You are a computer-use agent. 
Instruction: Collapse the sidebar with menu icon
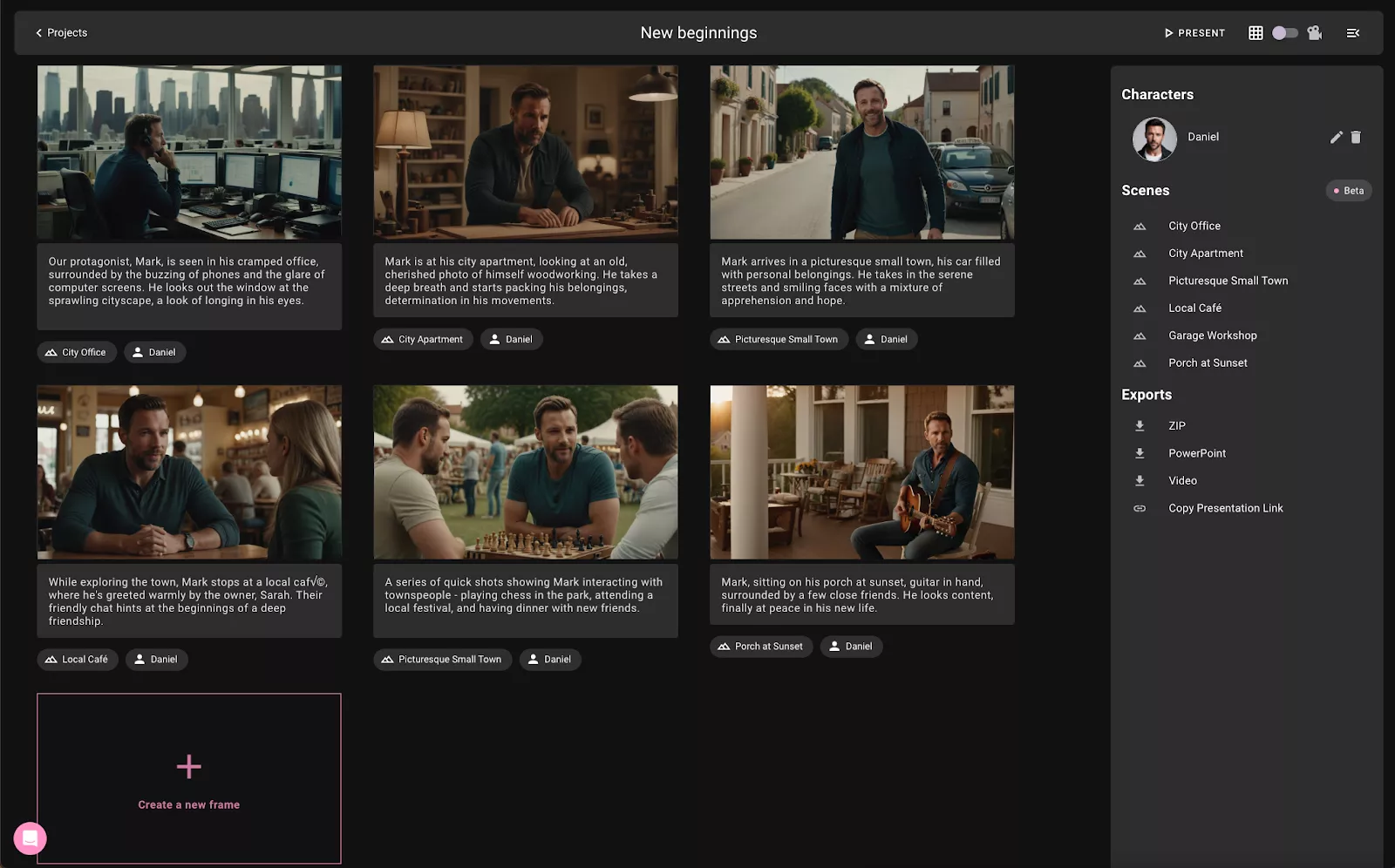tap(1353, 33)
